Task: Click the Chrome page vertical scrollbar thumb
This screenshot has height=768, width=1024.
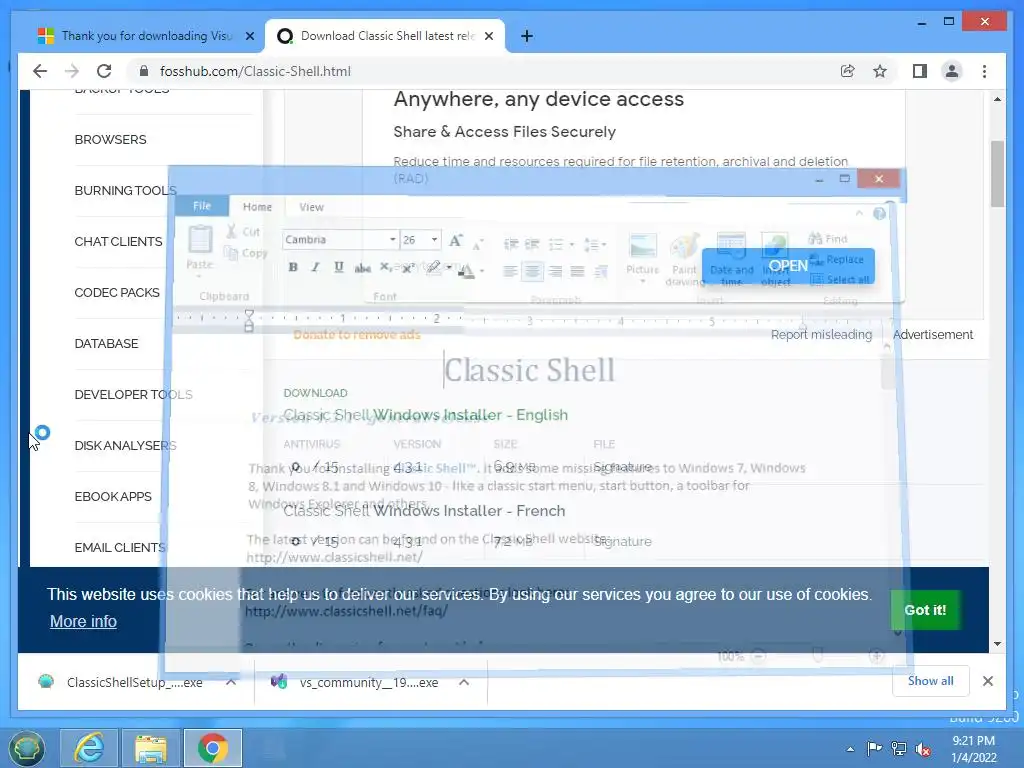Action: (997, 174)
